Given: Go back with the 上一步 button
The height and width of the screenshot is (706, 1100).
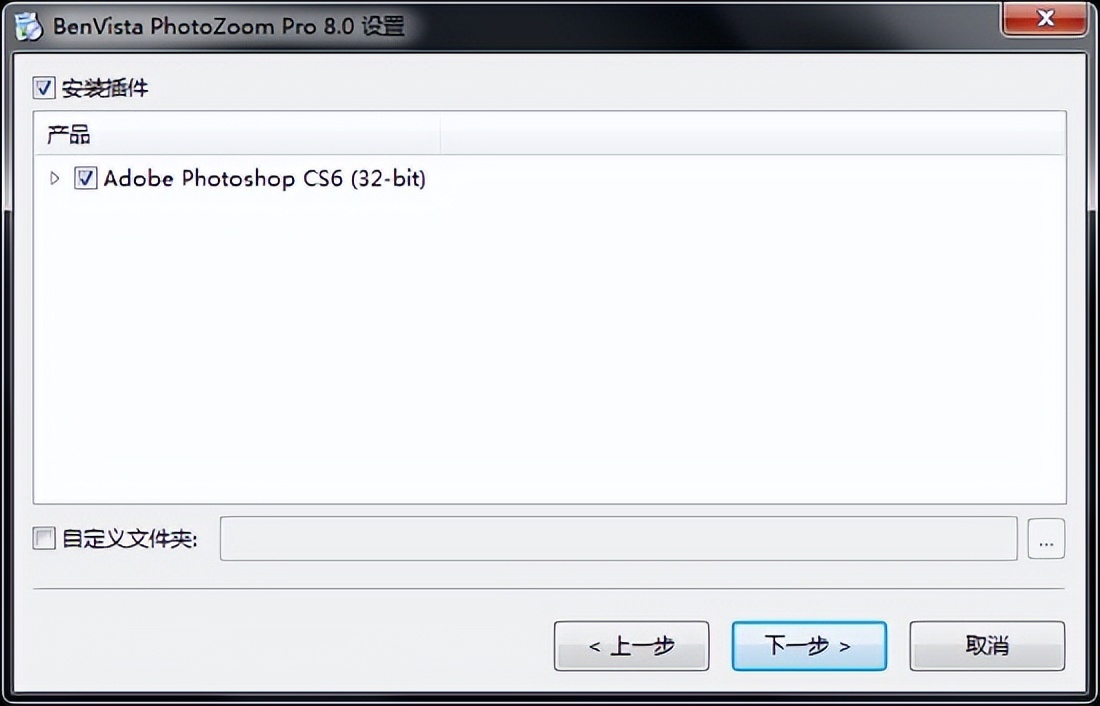Looking at the screenshot, I should (631, 646).
